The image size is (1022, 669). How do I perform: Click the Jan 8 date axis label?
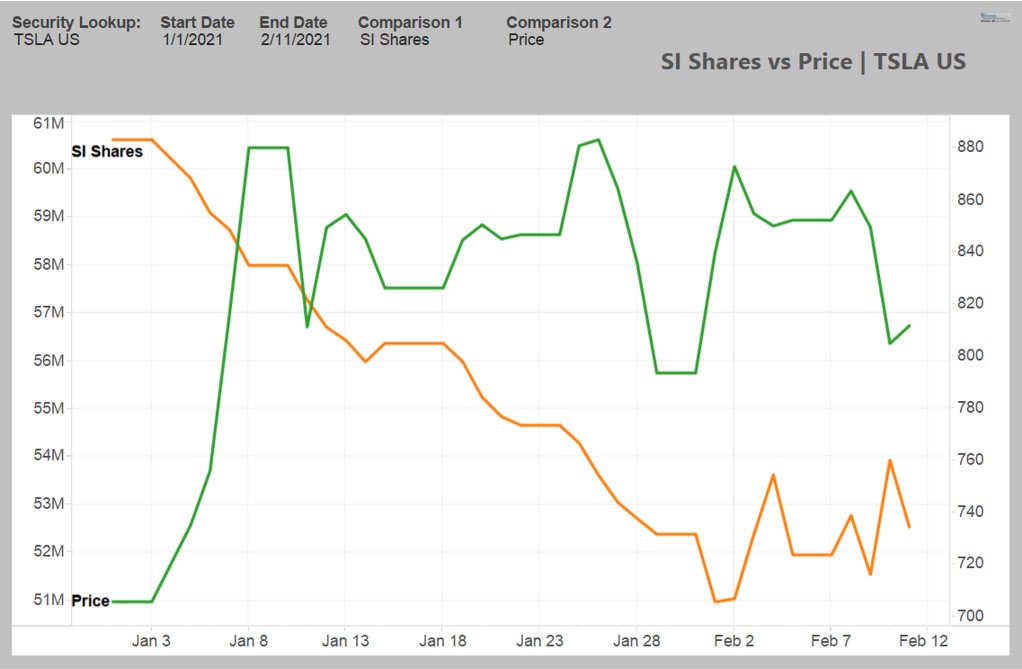[248, 641]
